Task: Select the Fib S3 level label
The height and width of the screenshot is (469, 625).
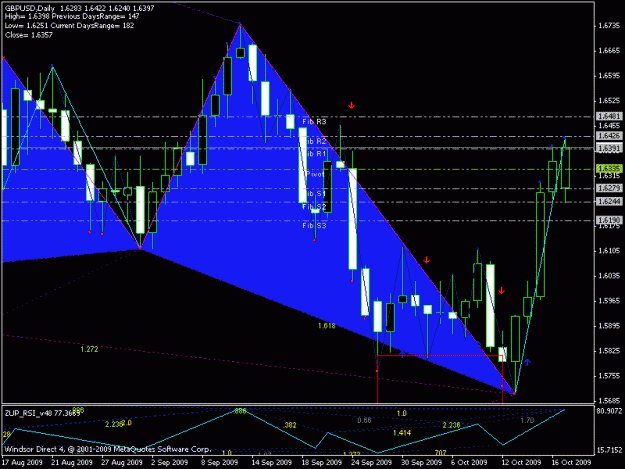Action: point(314,226)
